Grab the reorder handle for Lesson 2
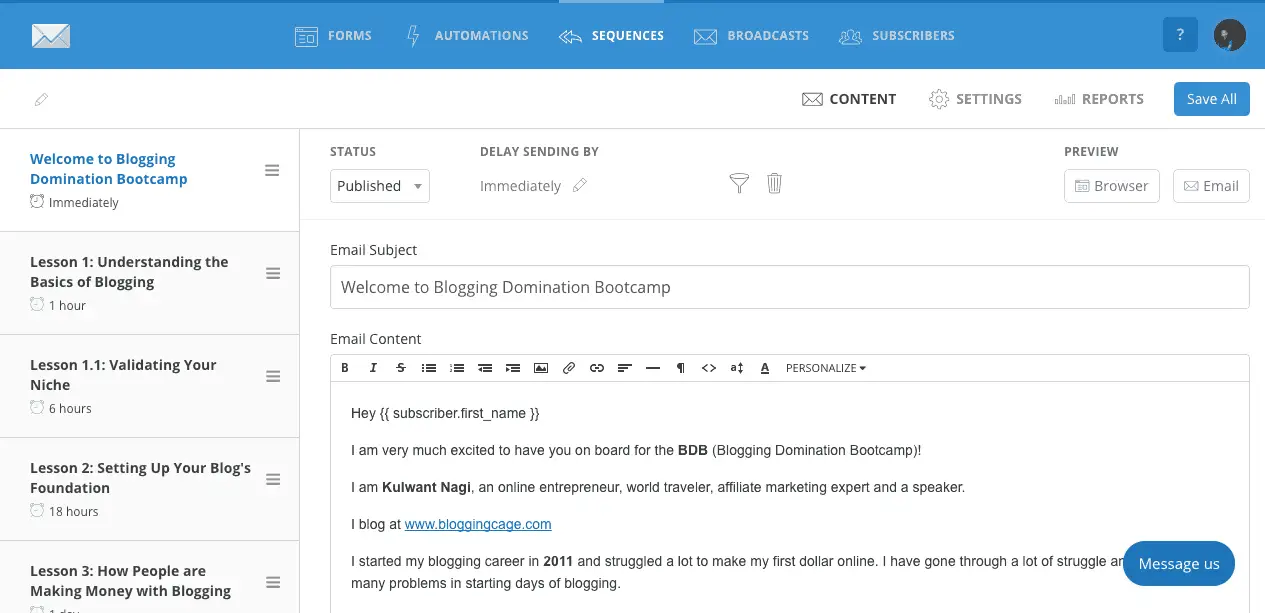This screenshot has height=613, width=1265. tap(272, 480)
